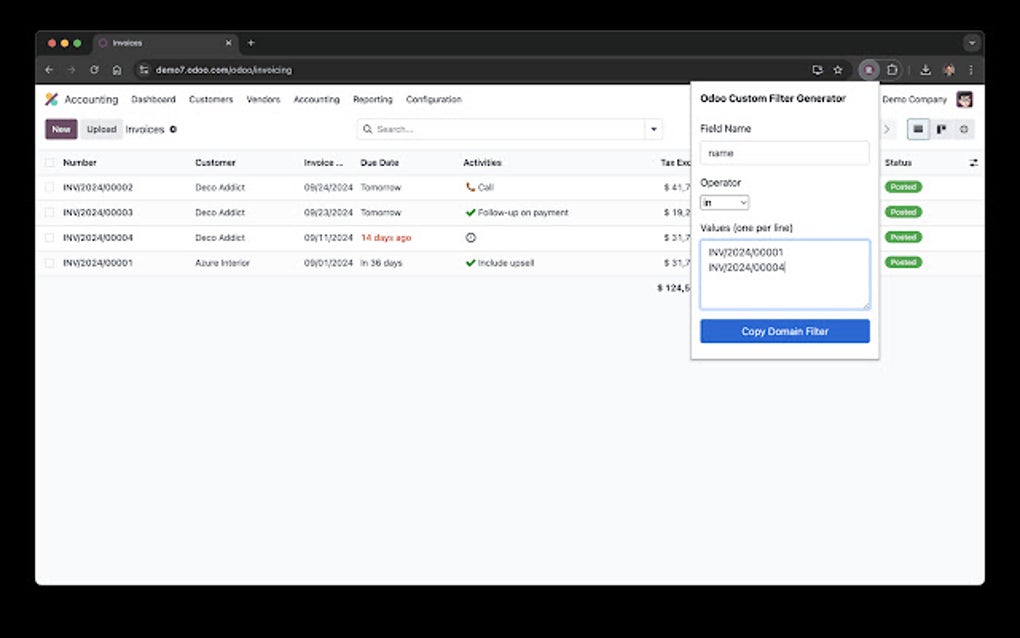Check the row checkbox for INV/2024/00002
1020x638 pixels.
tap(50, 187)
